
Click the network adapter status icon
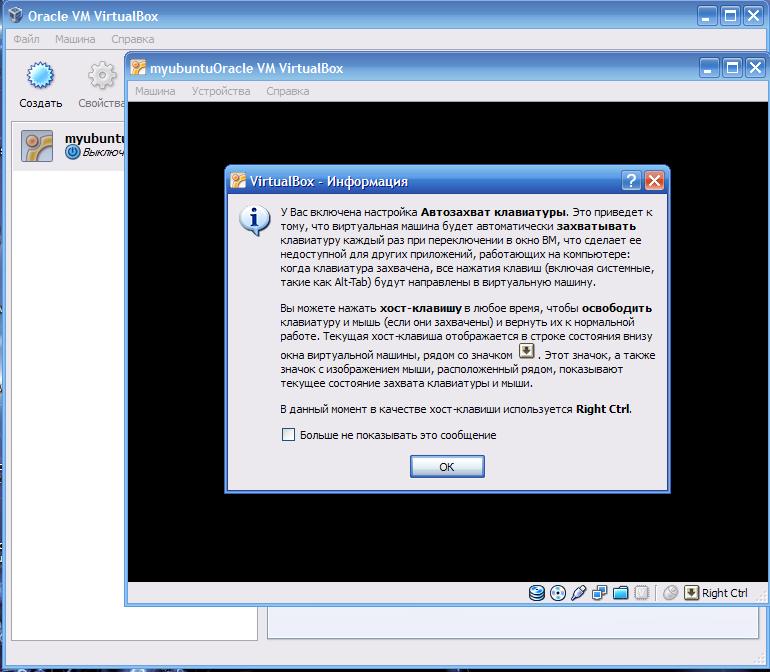(599, 593)
